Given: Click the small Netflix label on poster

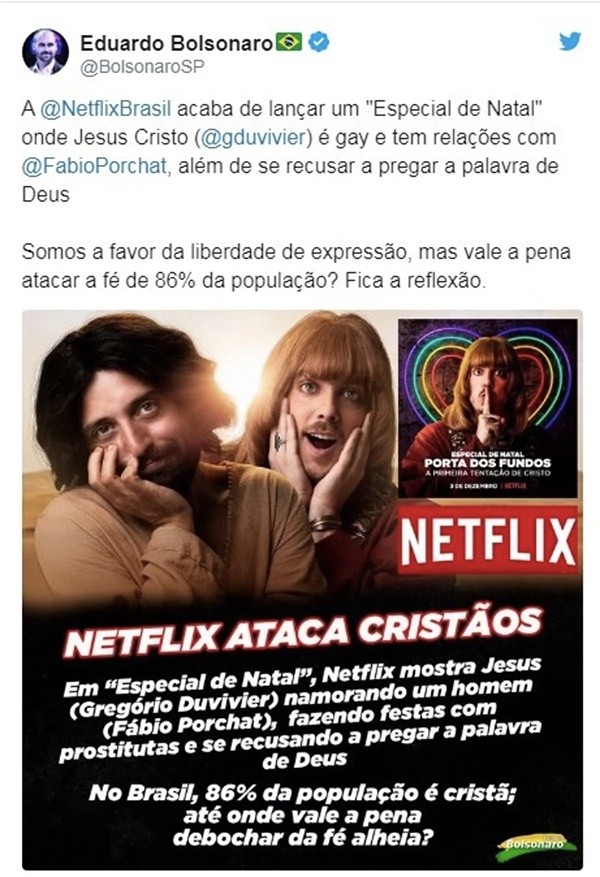Looking at the screenshot, I should (x=516, y=486).
